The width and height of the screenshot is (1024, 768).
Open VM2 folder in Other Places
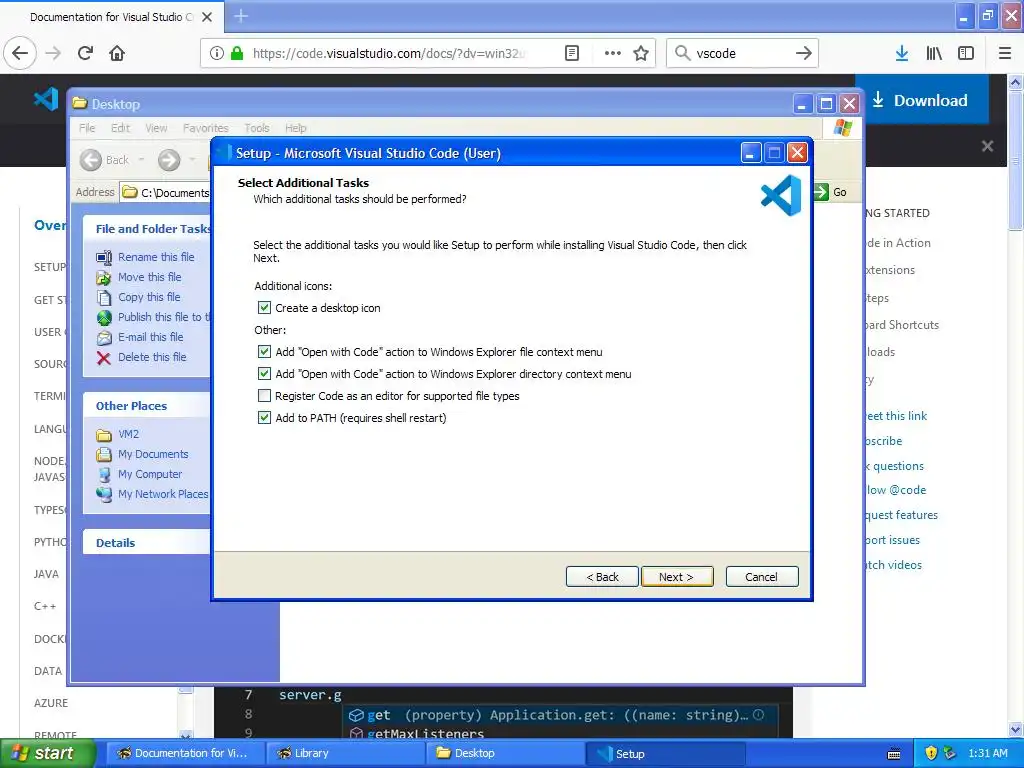pyautogui.click(x=128, y=434)
